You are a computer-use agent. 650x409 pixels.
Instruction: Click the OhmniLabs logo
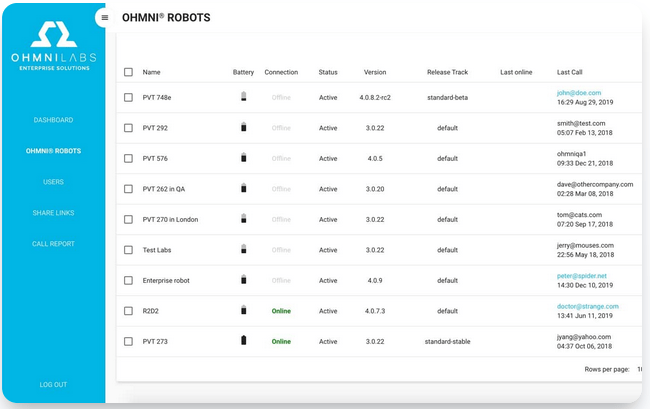[53, 45]
